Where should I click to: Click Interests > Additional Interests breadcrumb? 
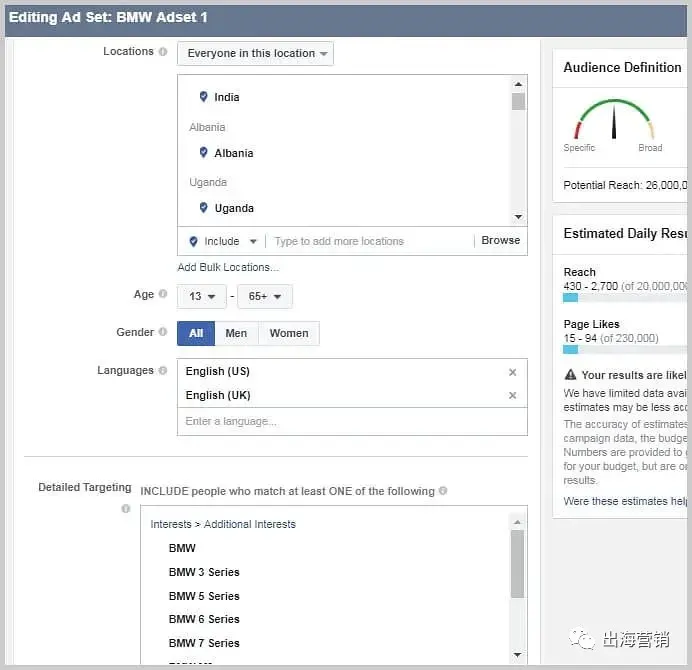coord(223,524)
